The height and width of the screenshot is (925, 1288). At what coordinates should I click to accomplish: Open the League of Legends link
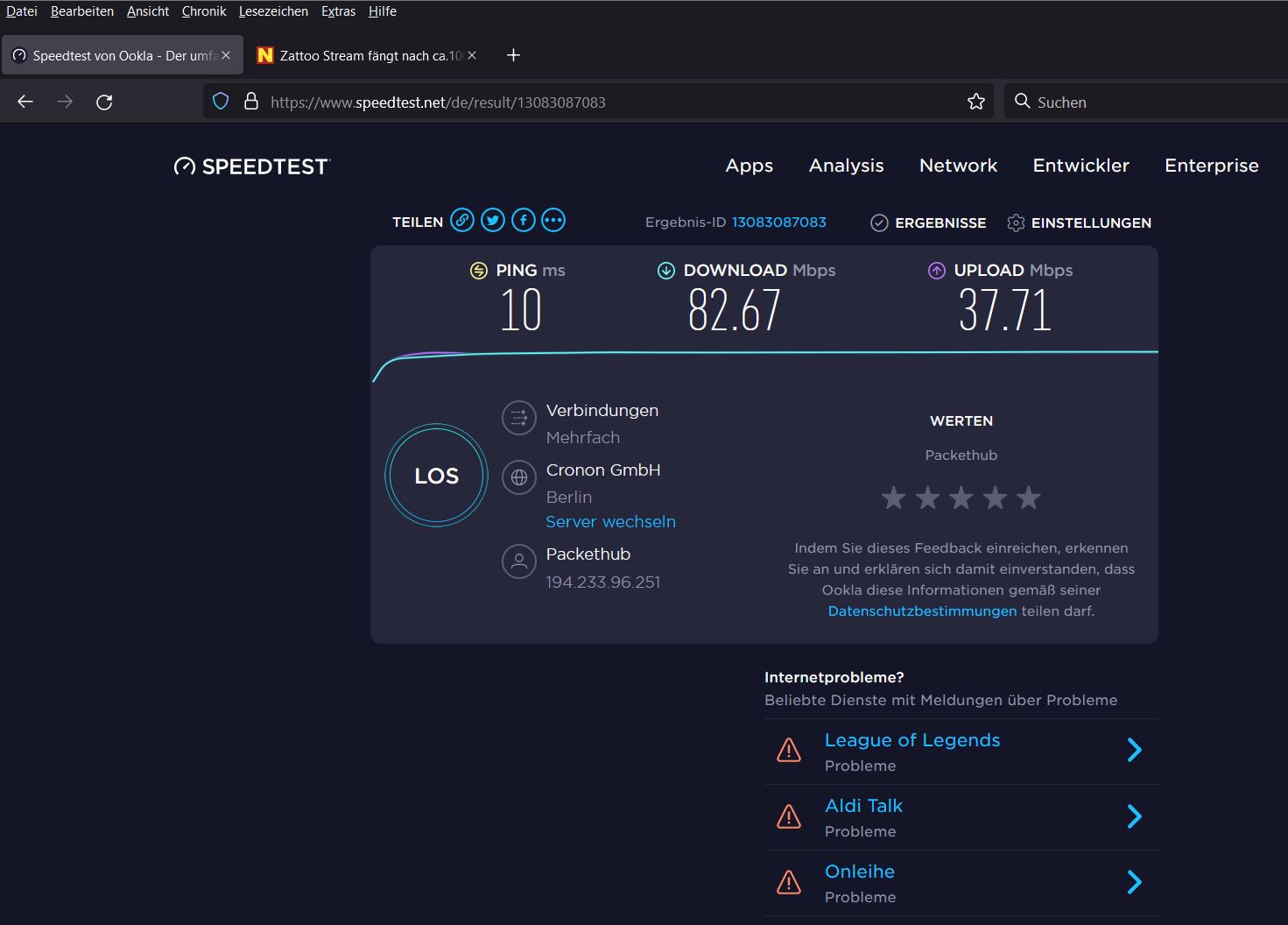click(x=912, y=740)
